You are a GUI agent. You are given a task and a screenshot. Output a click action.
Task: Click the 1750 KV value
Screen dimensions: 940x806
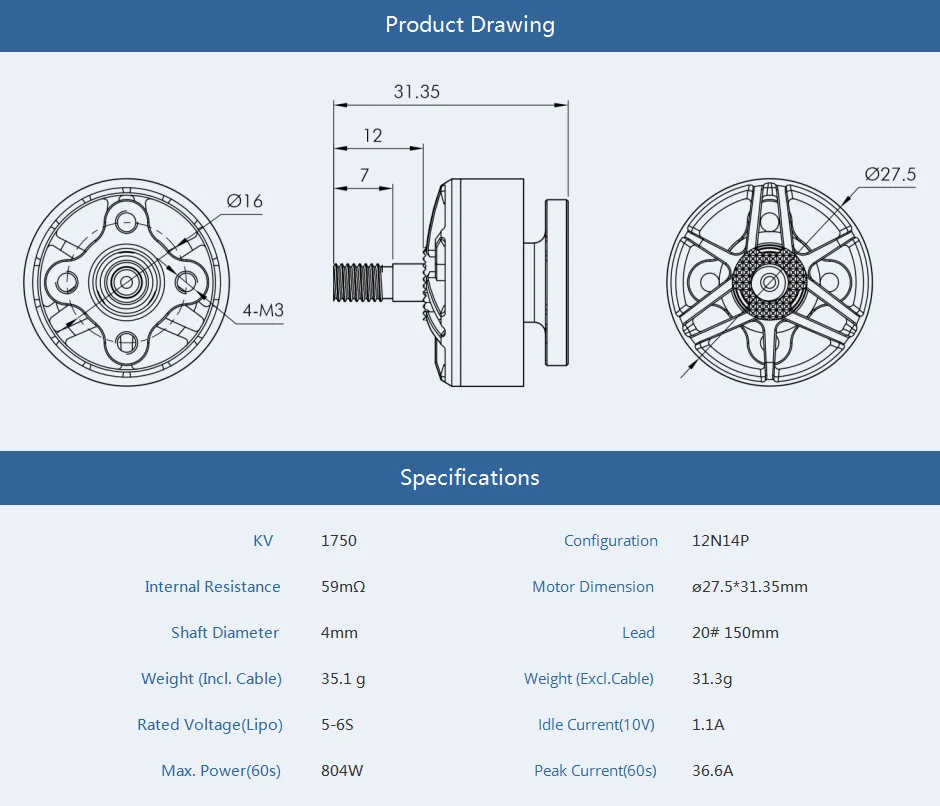(x=339, y=540)
